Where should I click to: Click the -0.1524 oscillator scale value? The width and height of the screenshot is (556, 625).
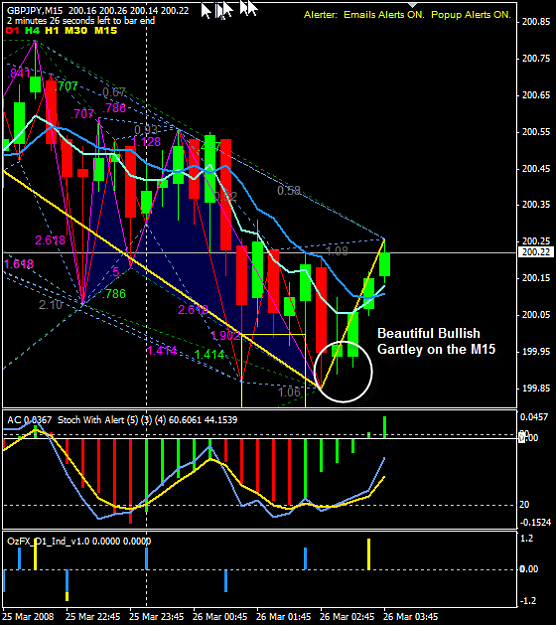[536, 523]
